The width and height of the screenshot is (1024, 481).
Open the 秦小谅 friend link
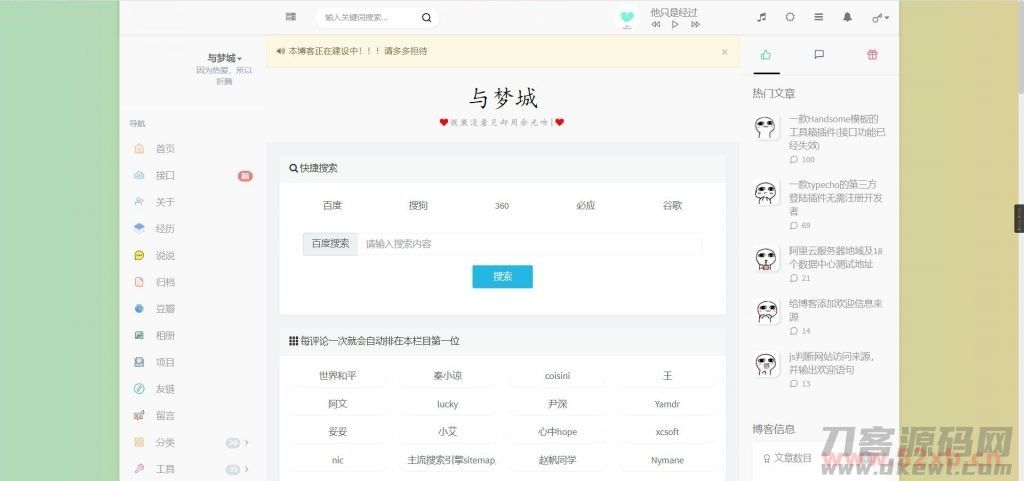pyautogui.click(x=447, y=376)
